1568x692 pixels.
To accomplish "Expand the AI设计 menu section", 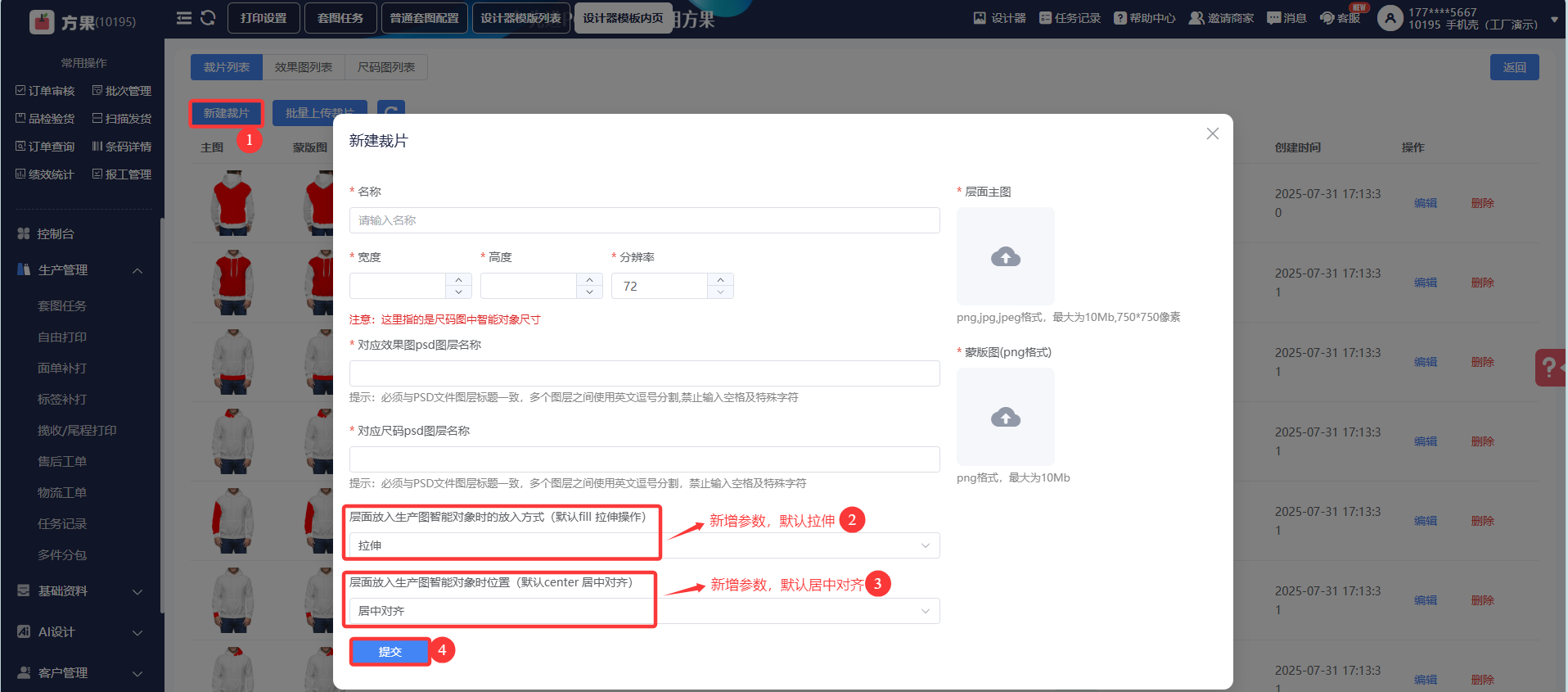I will [x=137, y=632].
